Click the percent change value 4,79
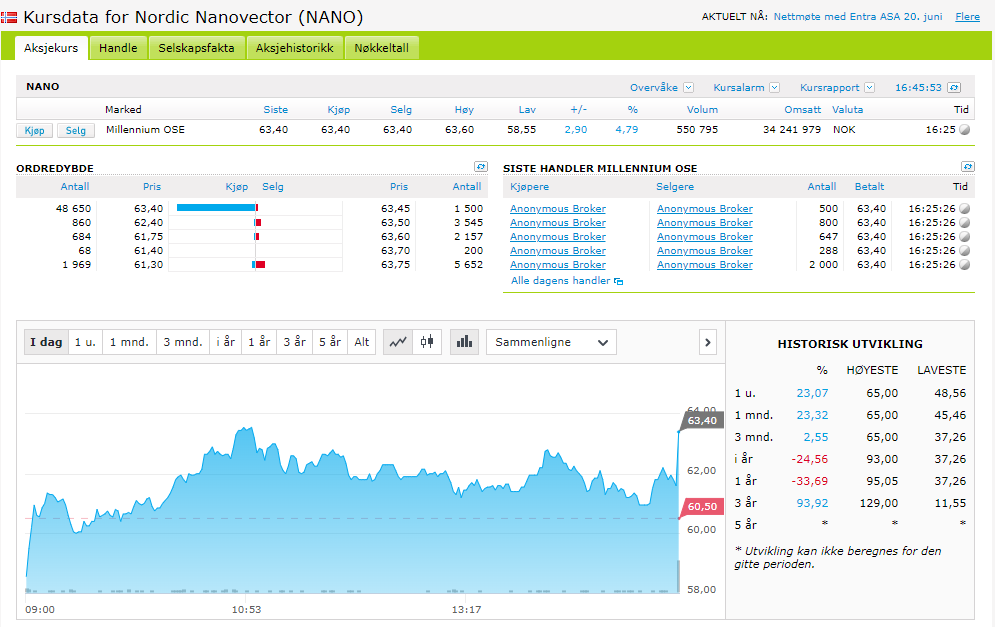The image size is (995, 627). 626,129
